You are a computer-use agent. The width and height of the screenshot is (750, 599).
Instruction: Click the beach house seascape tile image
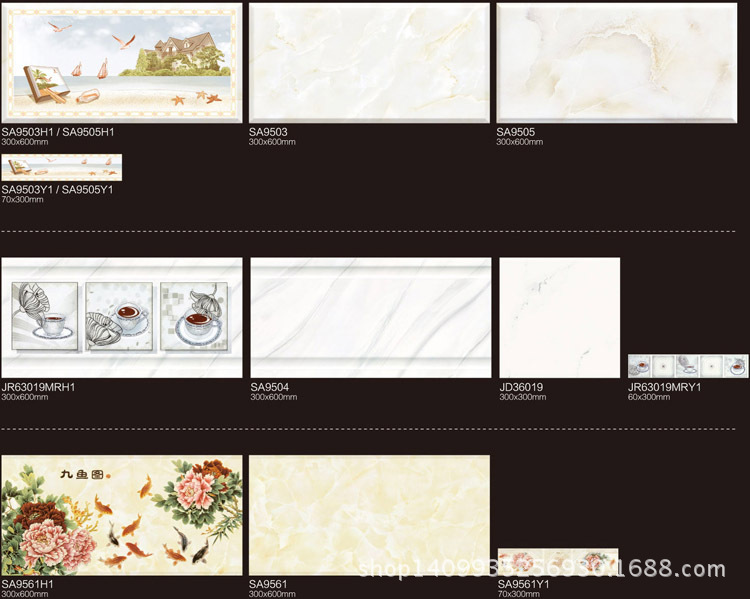click(122, 63)
